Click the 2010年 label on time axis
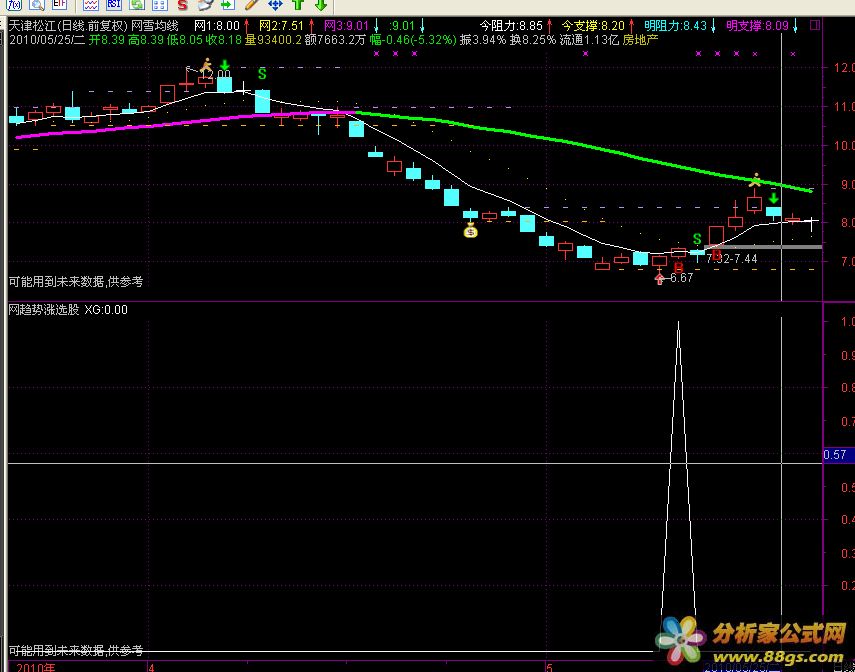855x672 pixels. (35, 667)
